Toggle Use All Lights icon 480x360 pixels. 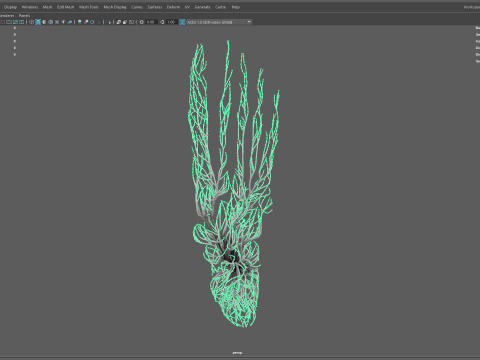[x=63, y=22]
